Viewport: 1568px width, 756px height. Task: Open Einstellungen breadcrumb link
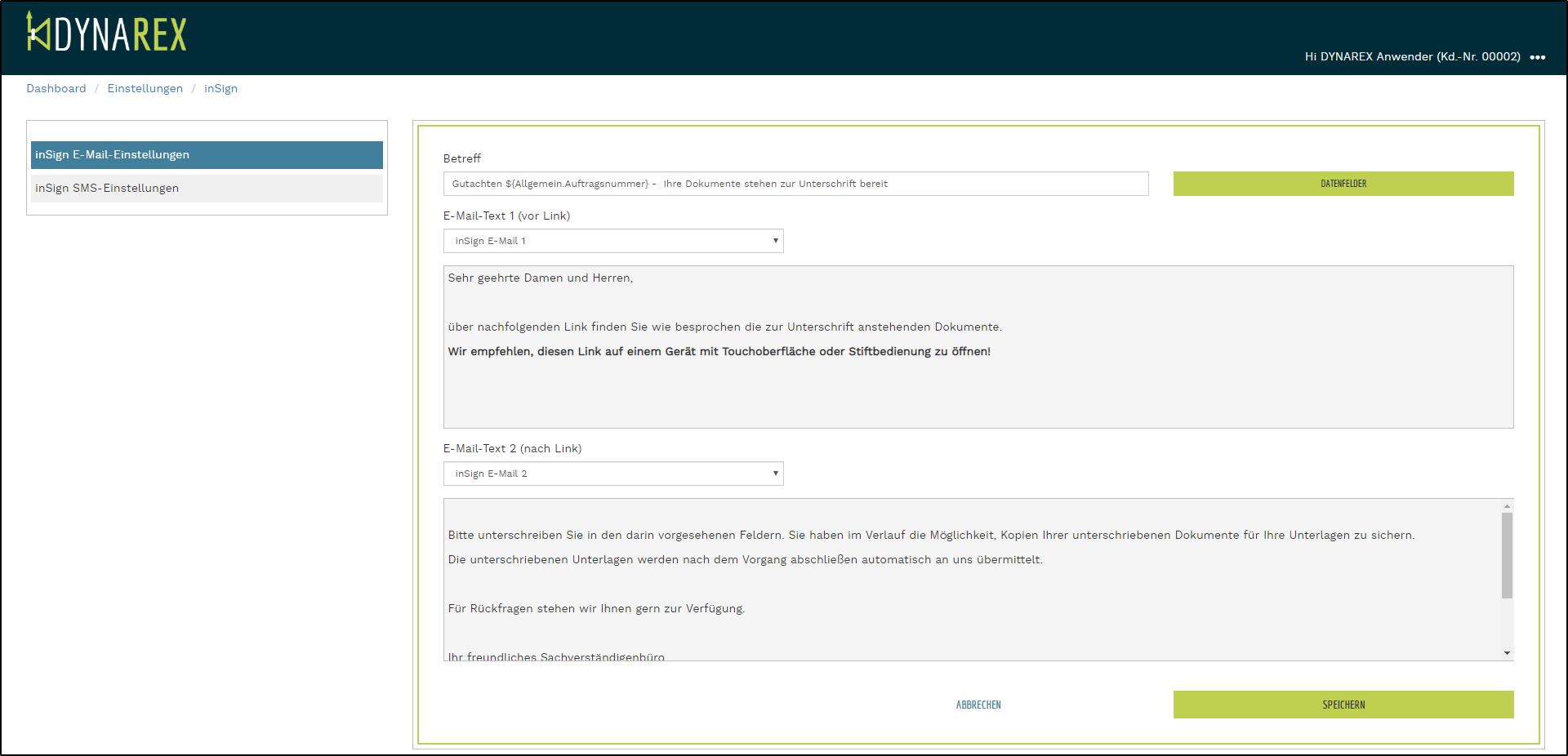[x=145, y=88]
